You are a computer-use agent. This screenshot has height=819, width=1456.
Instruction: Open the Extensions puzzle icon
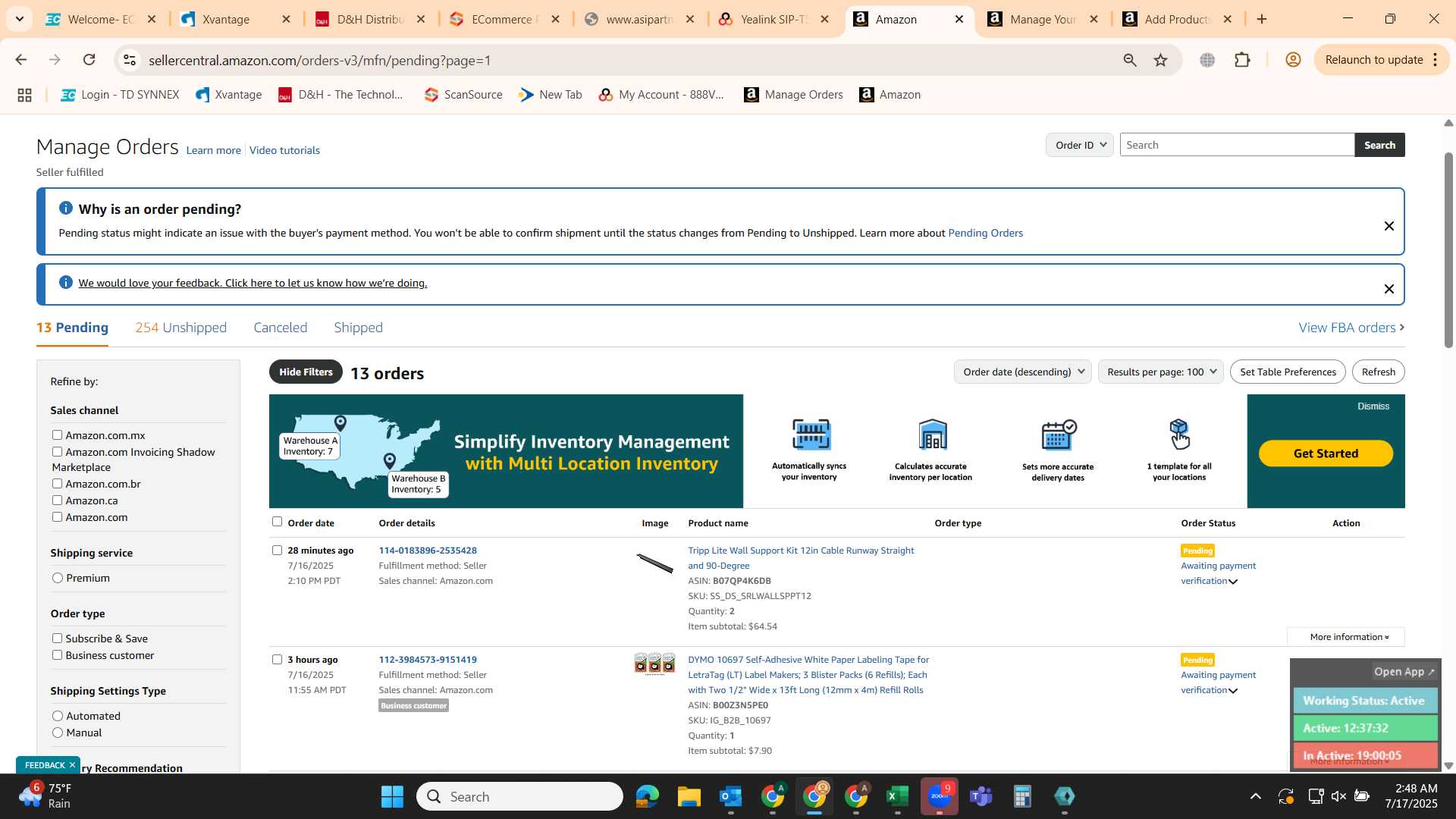coord(1242,60)
